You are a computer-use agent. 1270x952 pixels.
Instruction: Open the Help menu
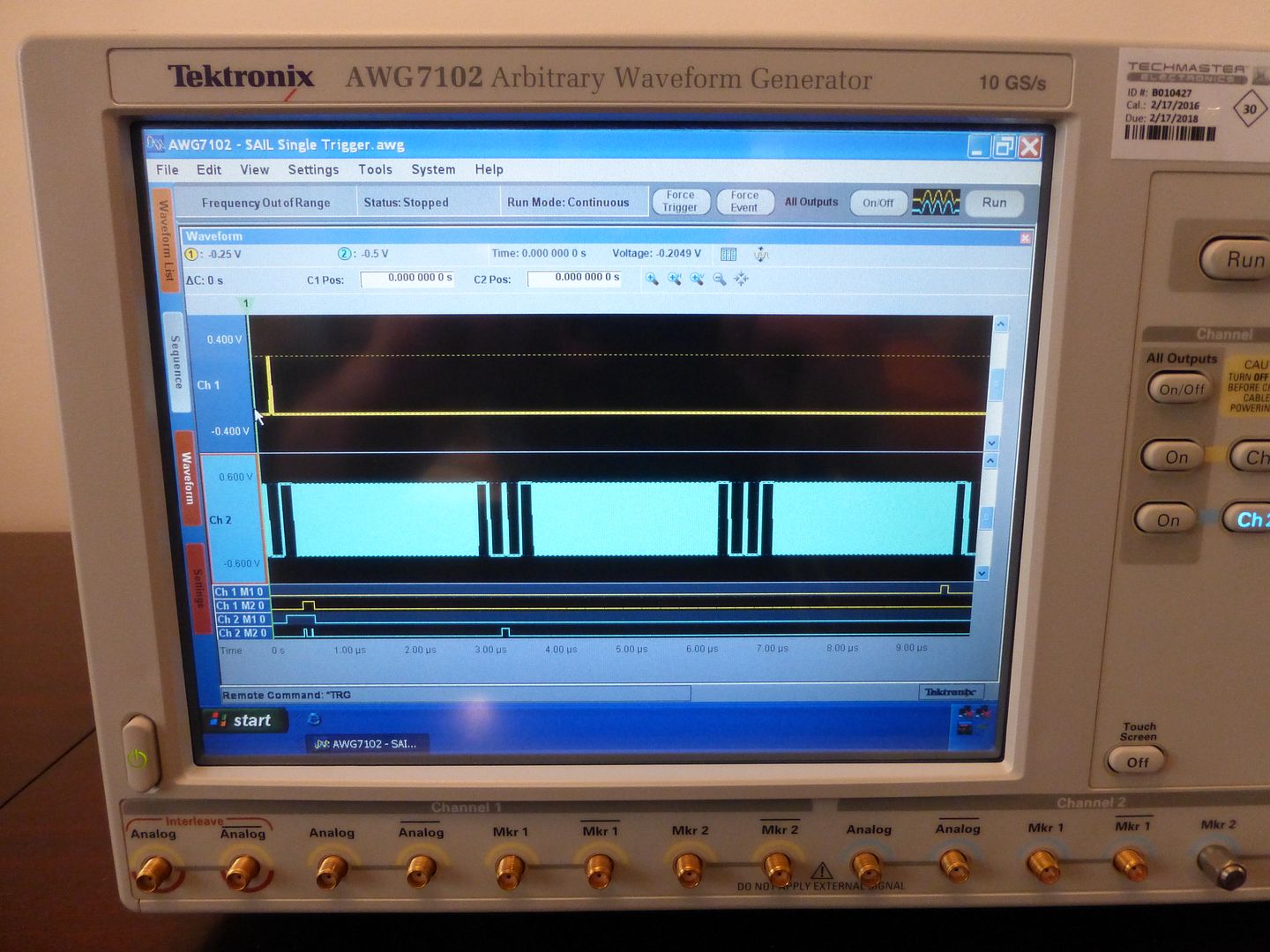(489, 170)
